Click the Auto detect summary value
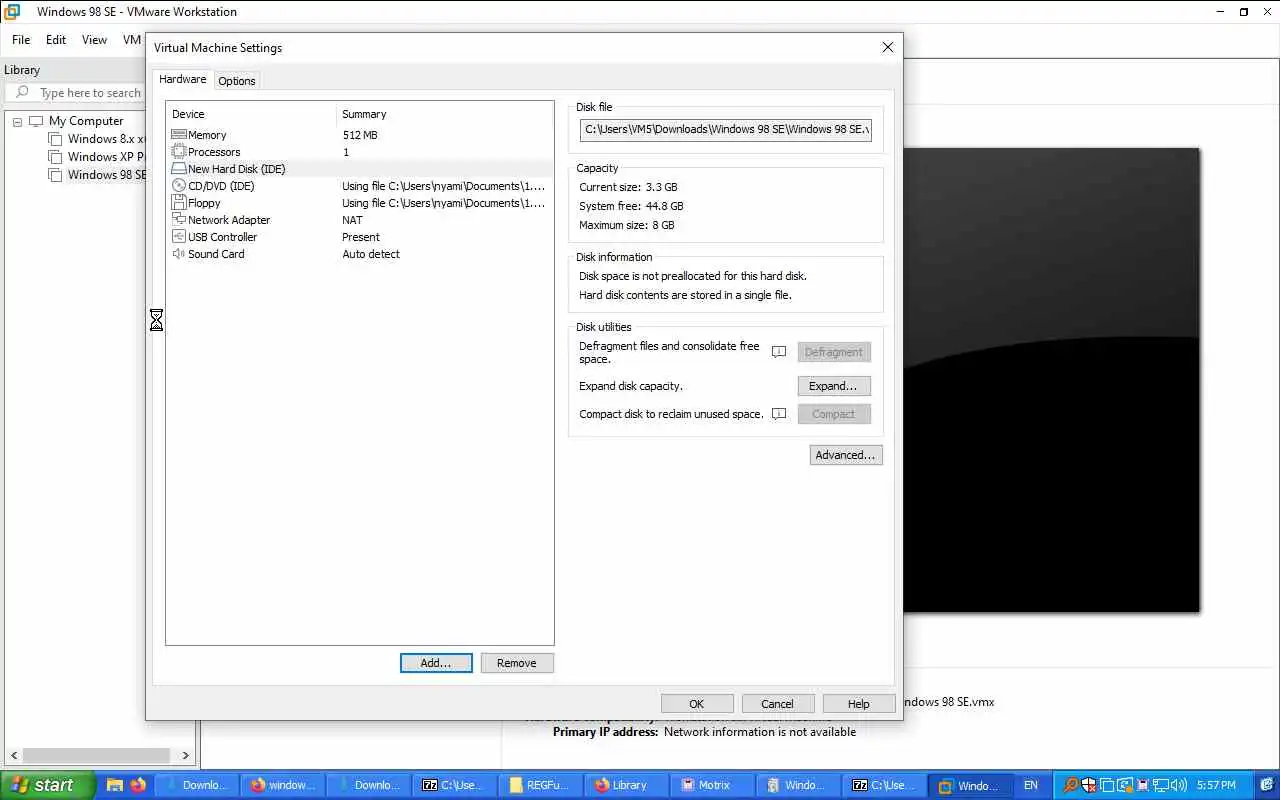Viewport: 1280px width, 800px height. tap(371, 254)
